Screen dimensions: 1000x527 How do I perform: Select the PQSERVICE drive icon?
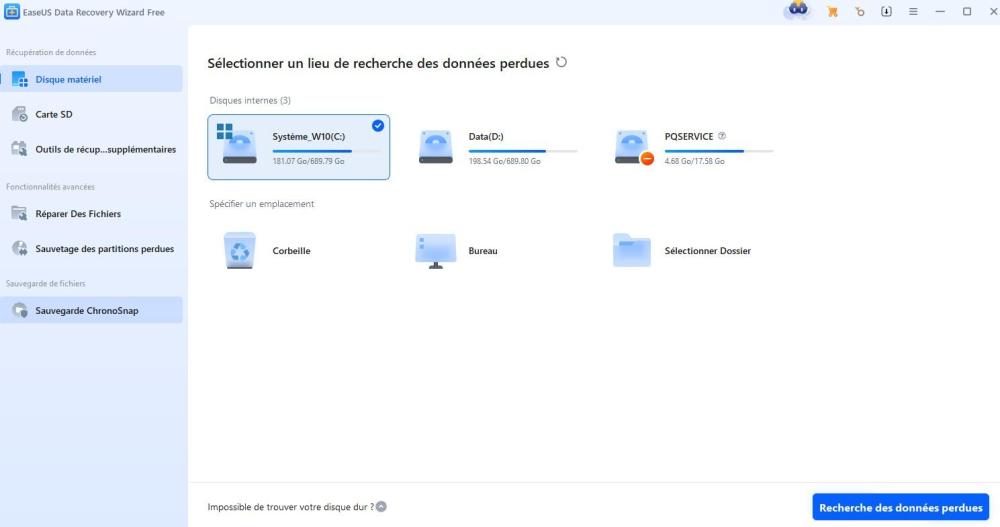634,148
